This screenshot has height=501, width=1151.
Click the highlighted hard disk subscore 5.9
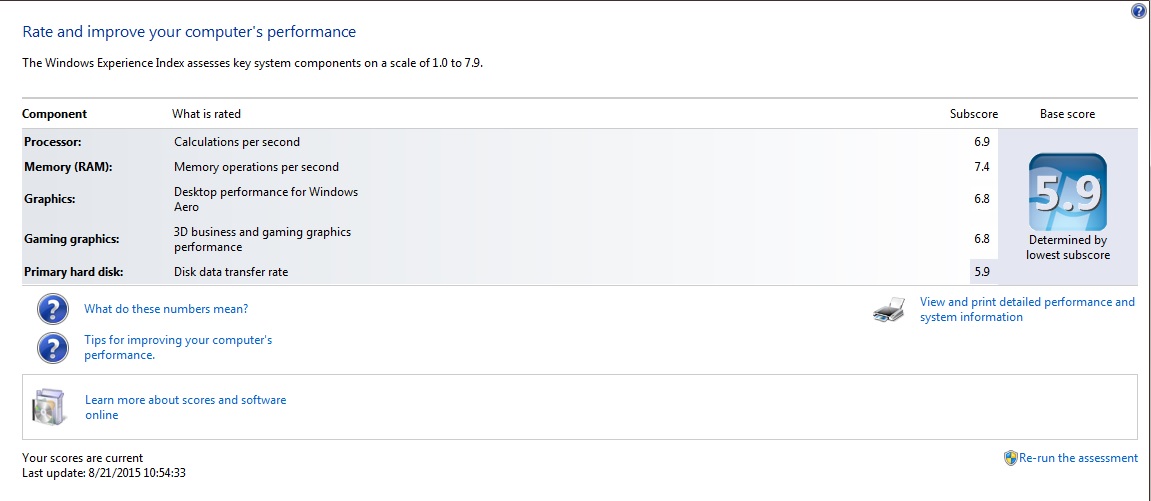982,271
